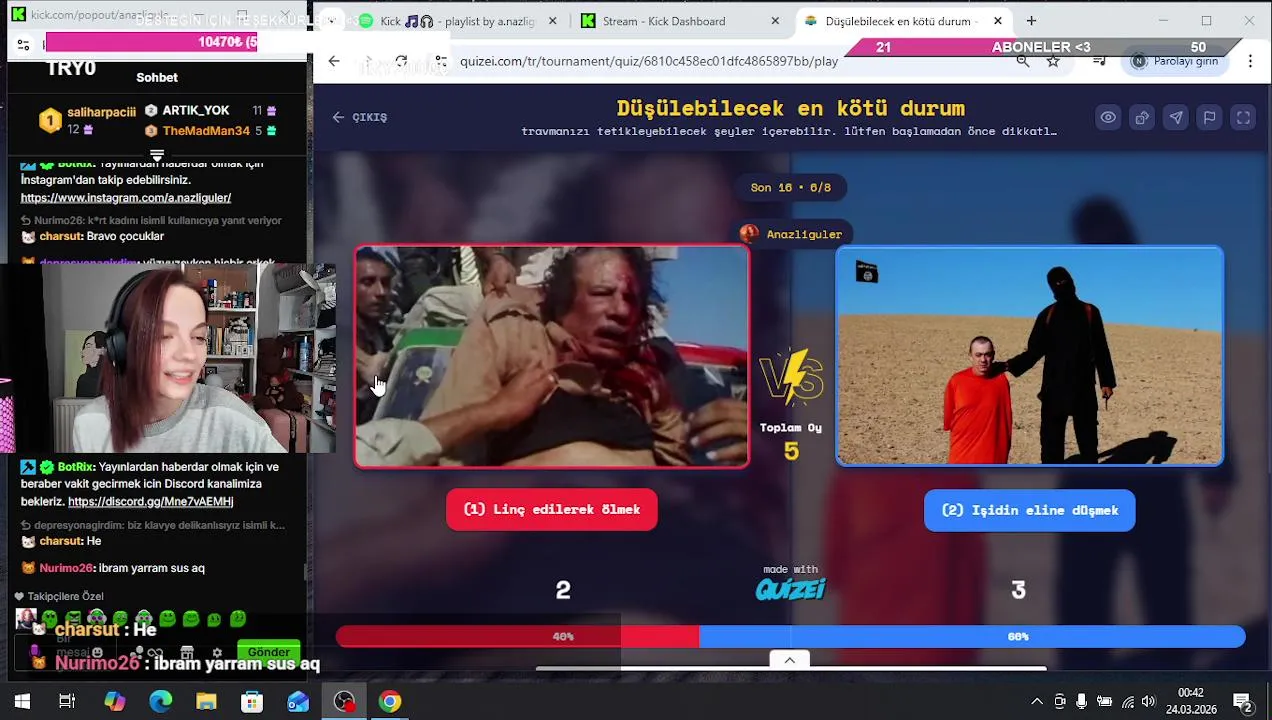Close the Stream - Kick Dashboard tab

775,21
